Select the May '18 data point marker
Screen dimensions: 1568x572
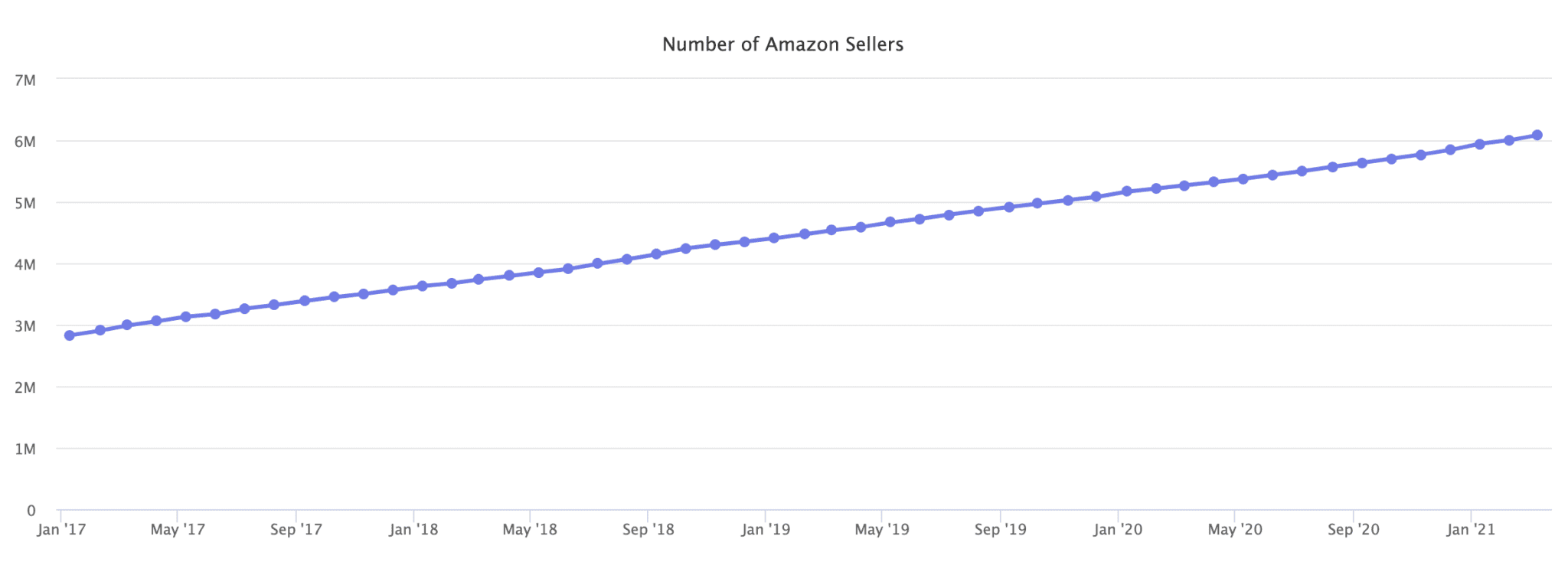pos(538,273)
